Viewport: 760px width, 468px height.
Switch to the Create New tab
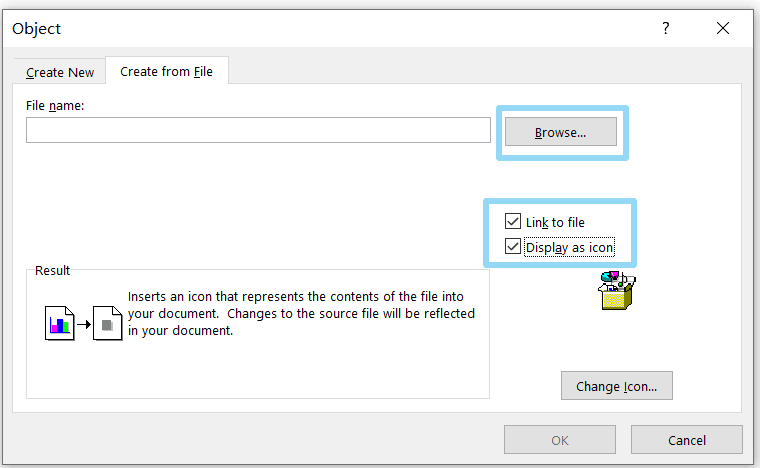point(60,72)
